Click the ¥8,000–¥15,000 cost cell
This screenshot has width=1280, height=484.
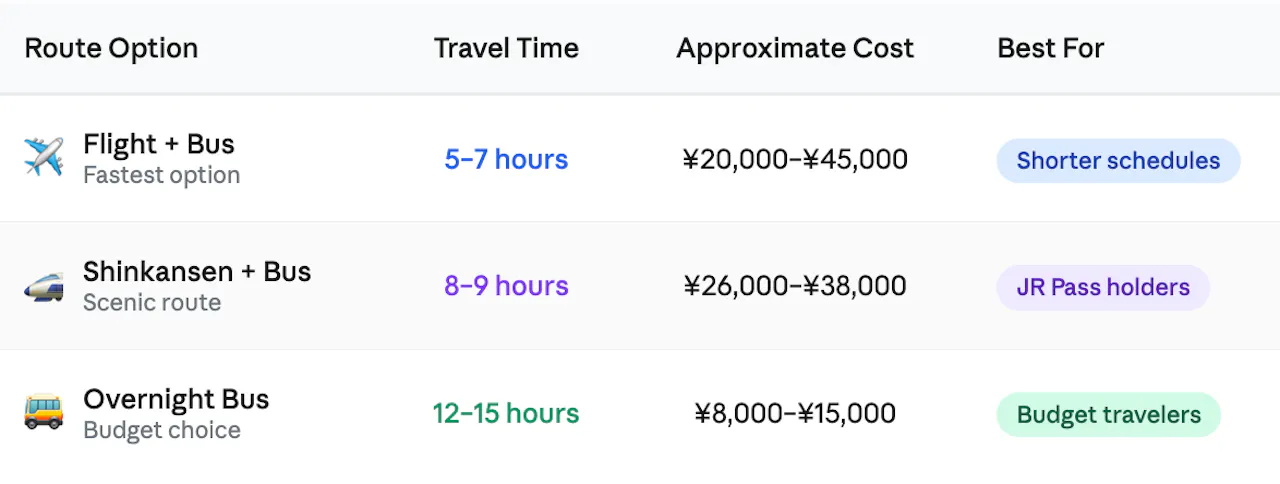tap(795, 413)
